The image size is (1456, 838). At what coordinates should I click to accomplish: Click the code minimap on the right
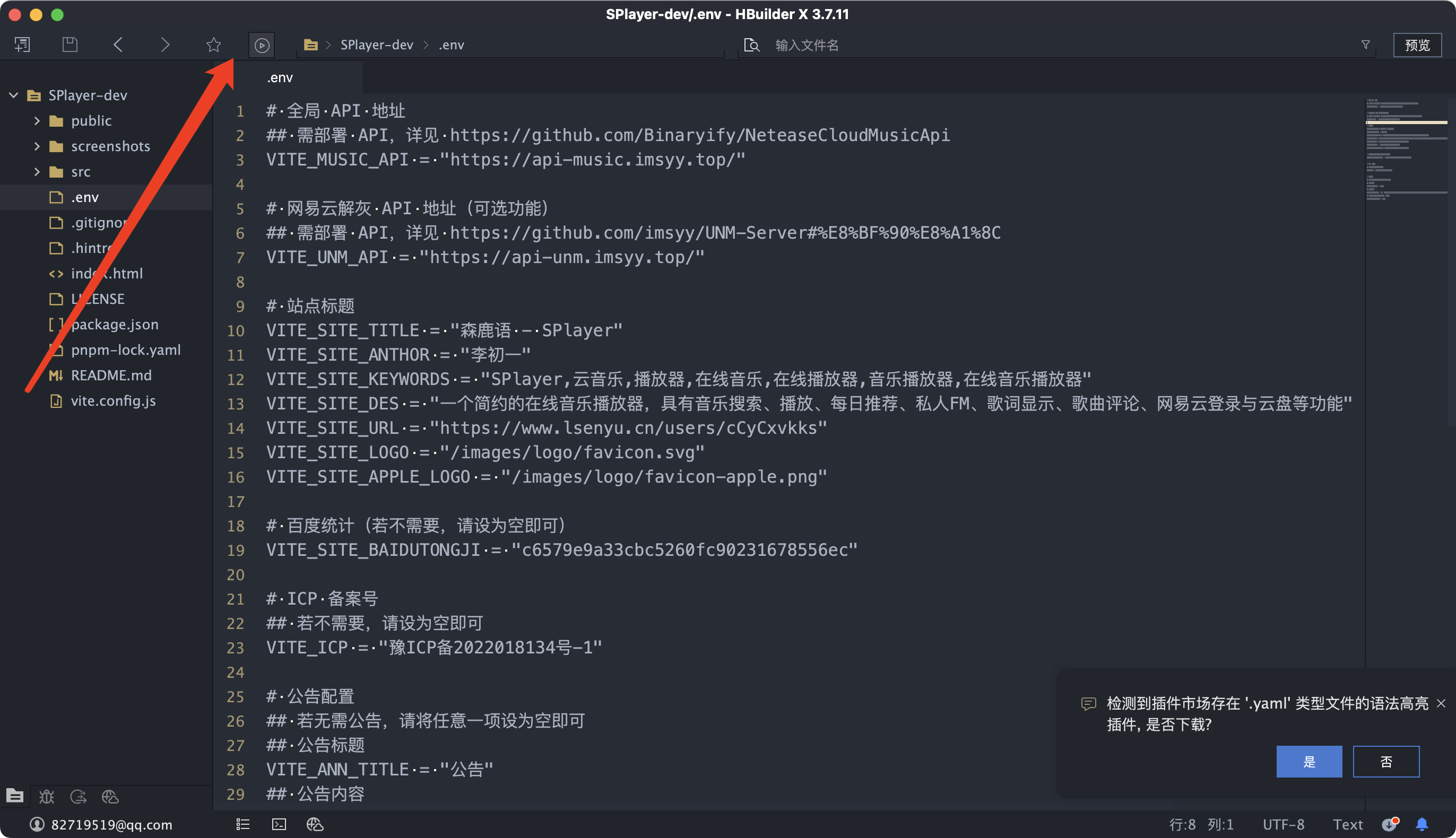(x=1406, y=150)
